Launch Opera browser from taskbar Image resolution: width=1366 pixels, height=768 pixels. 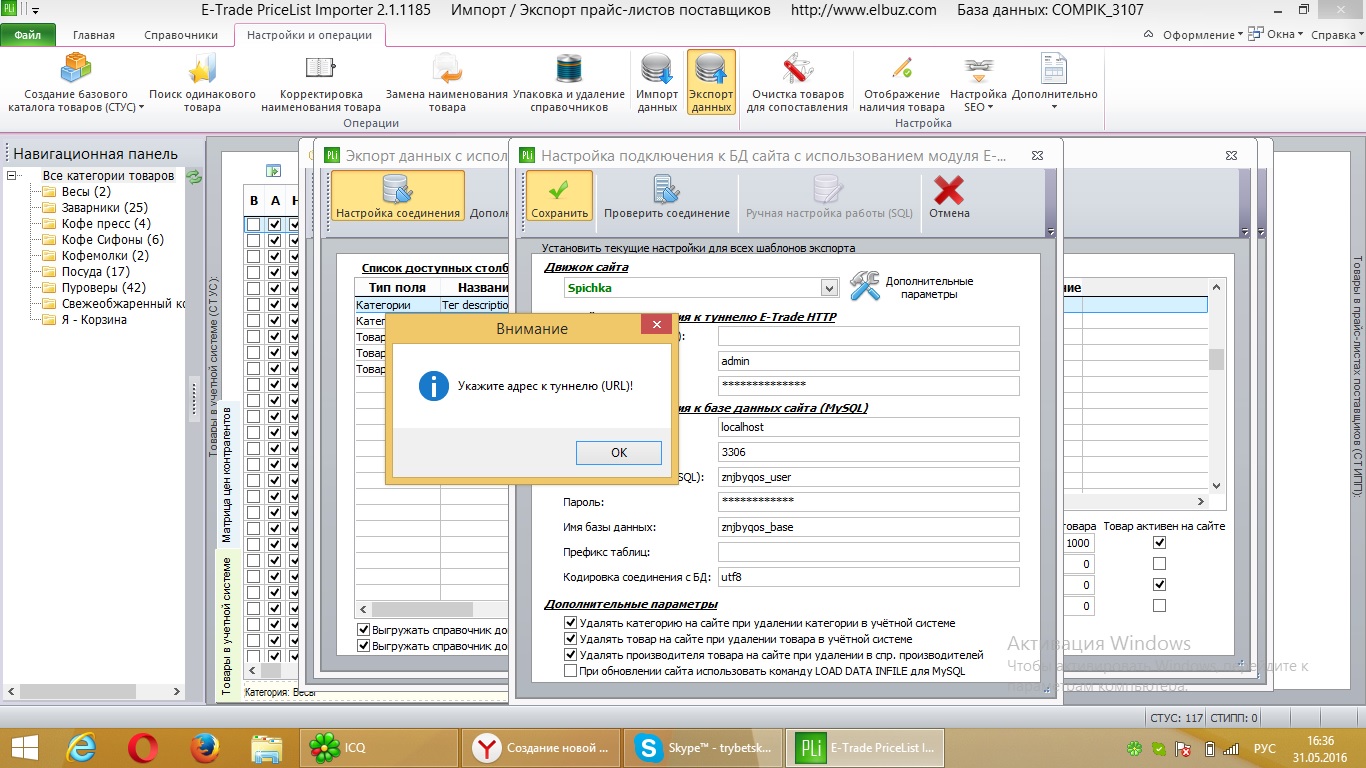143,747
